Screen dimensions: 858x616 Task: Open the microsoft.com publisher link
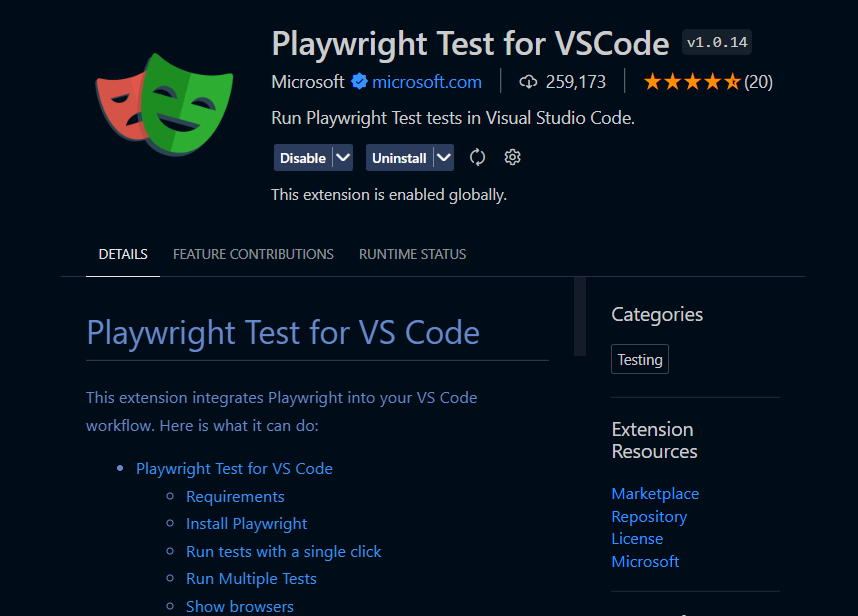click(427, 82)
